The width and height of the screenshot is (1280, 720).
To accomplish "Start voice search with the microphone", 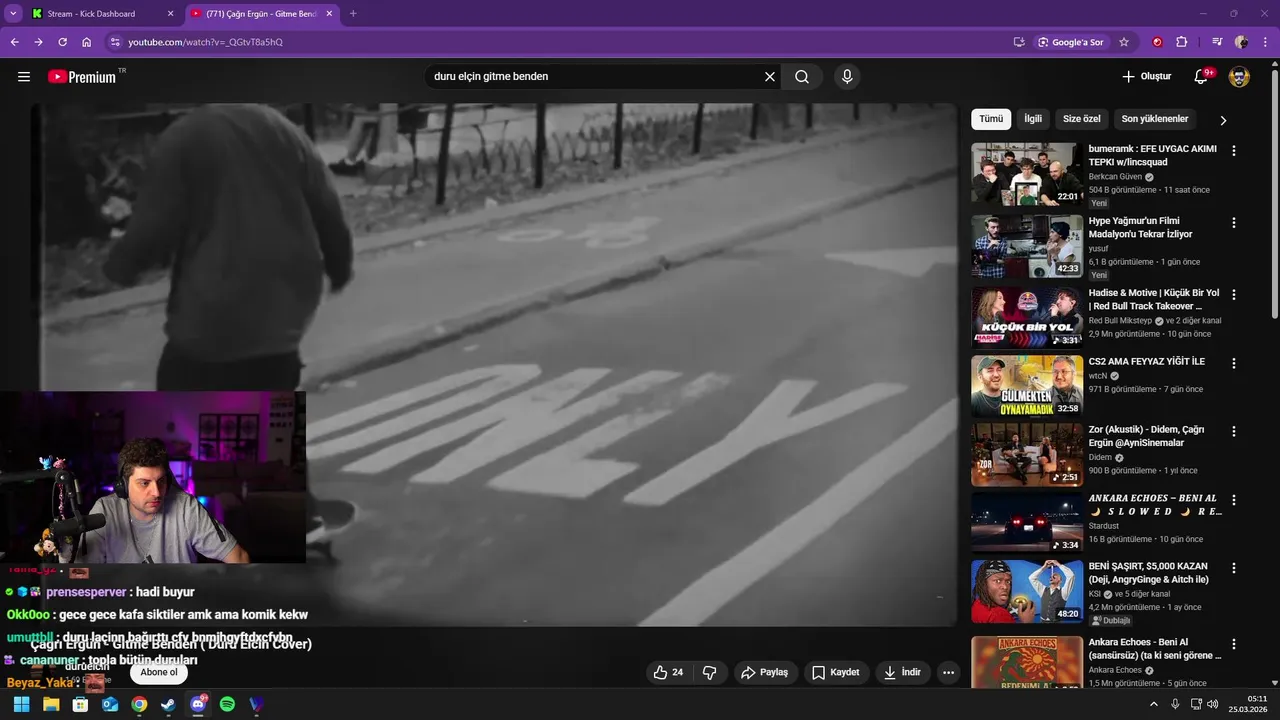I will 847,77.
